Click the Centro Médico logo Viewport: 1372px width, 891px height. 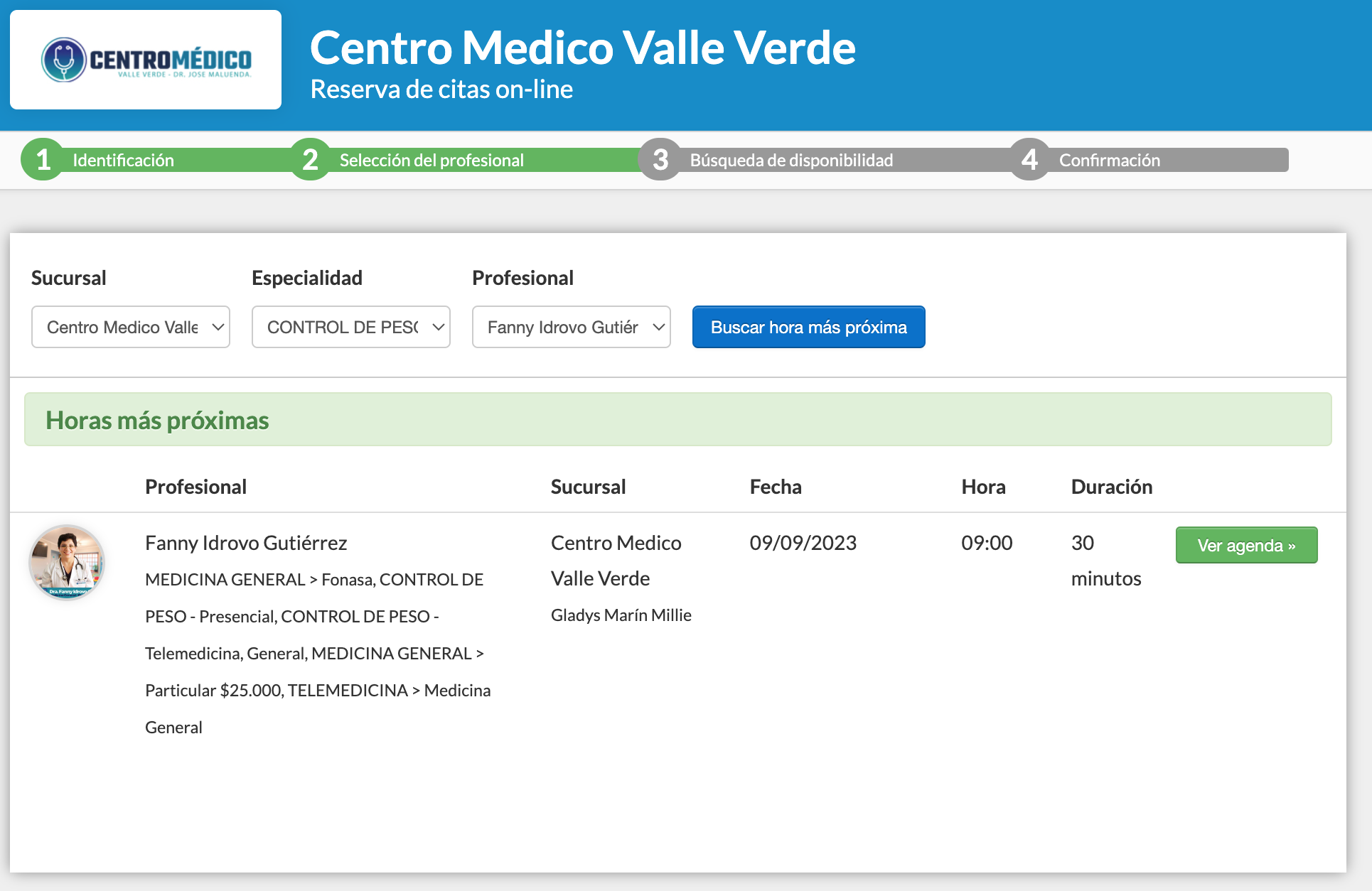(x=146, y=60)
